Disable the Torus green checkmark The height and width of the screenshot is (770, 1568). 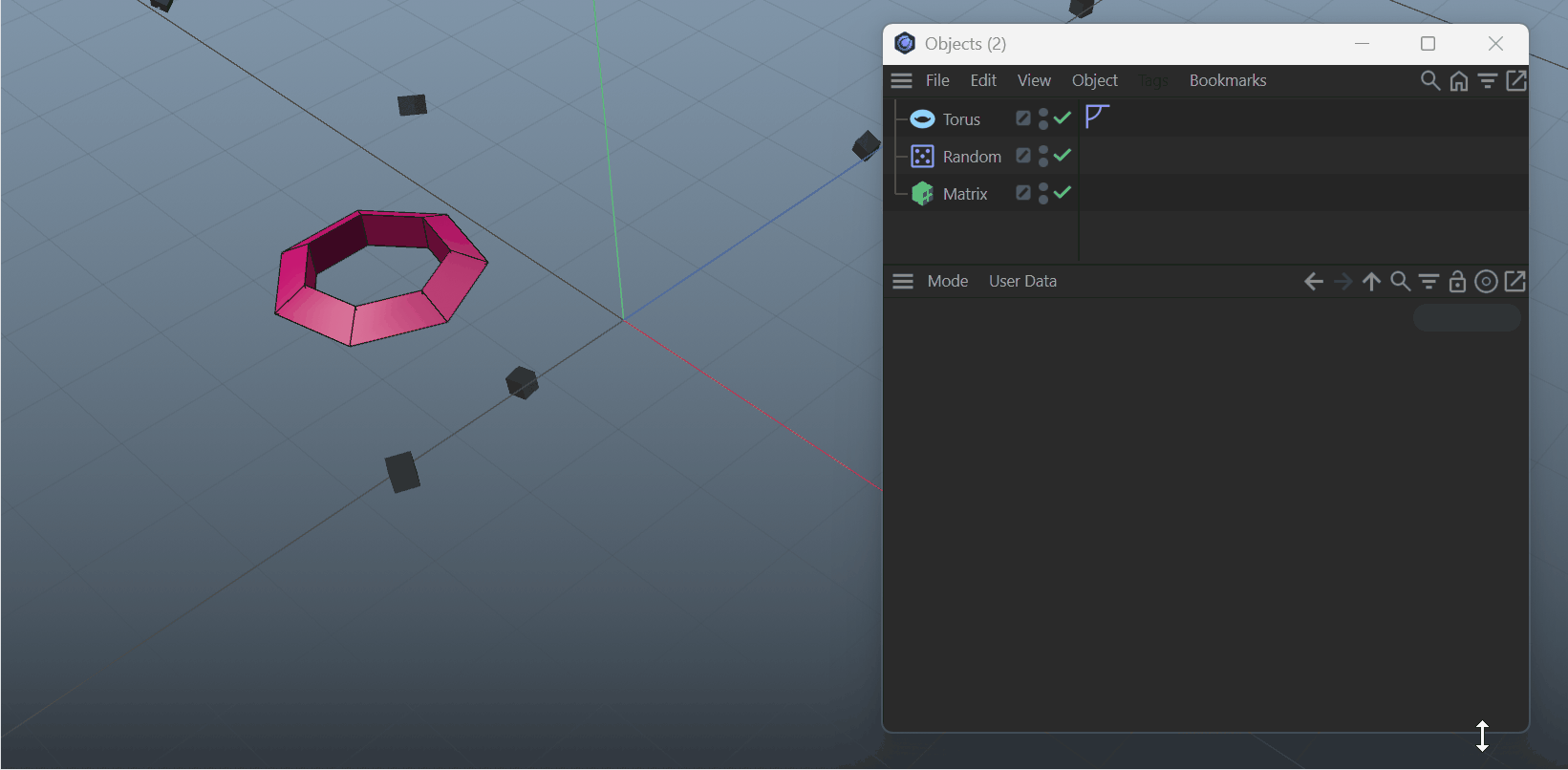(1063, 118)
